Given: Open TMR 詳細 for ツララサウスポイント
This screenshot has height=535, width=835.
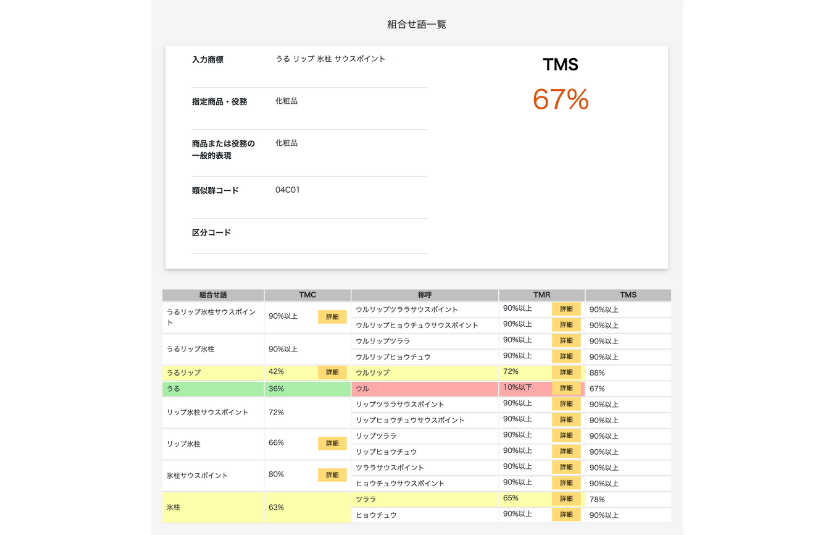Looking at the screenshot, I should 565,467.
